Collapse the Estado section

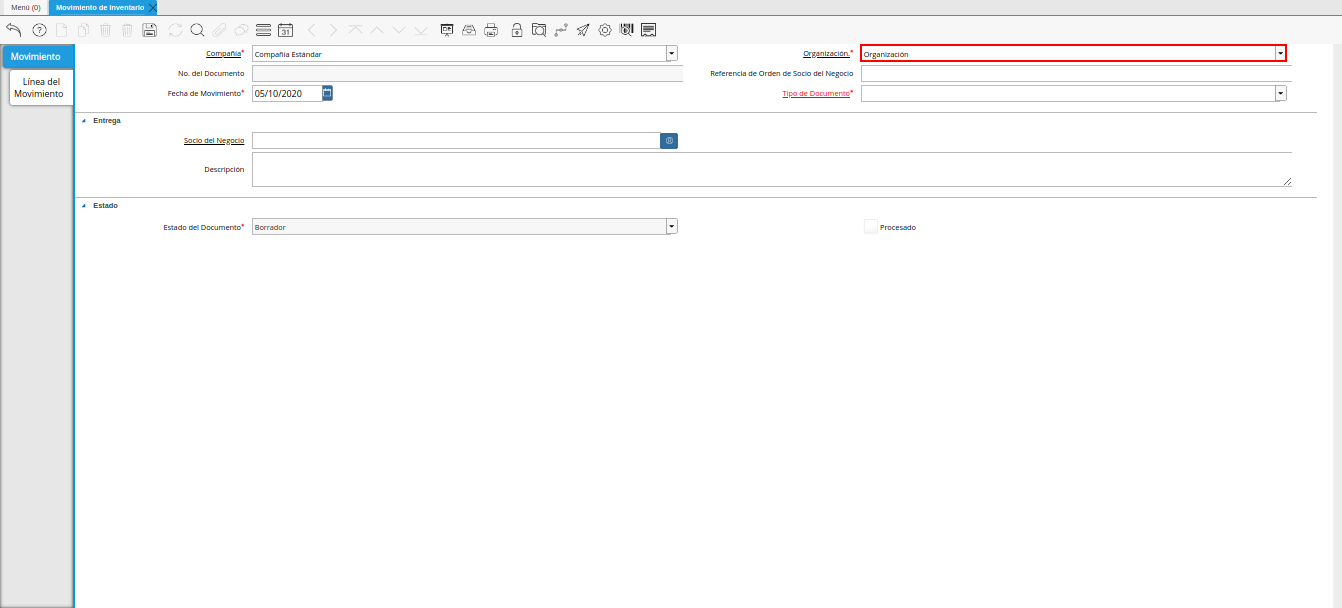[x=84, y=205]
